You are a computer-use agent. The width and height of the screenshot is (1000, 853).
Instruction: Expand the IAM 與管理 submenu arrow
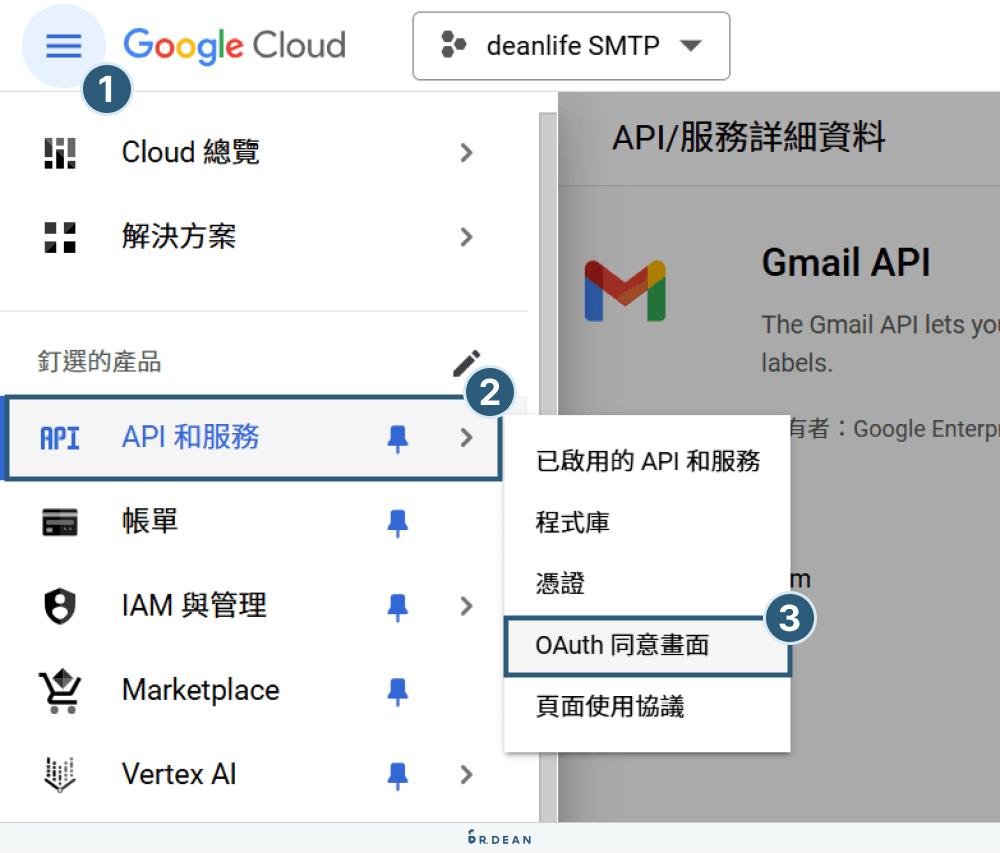point(465,605)
